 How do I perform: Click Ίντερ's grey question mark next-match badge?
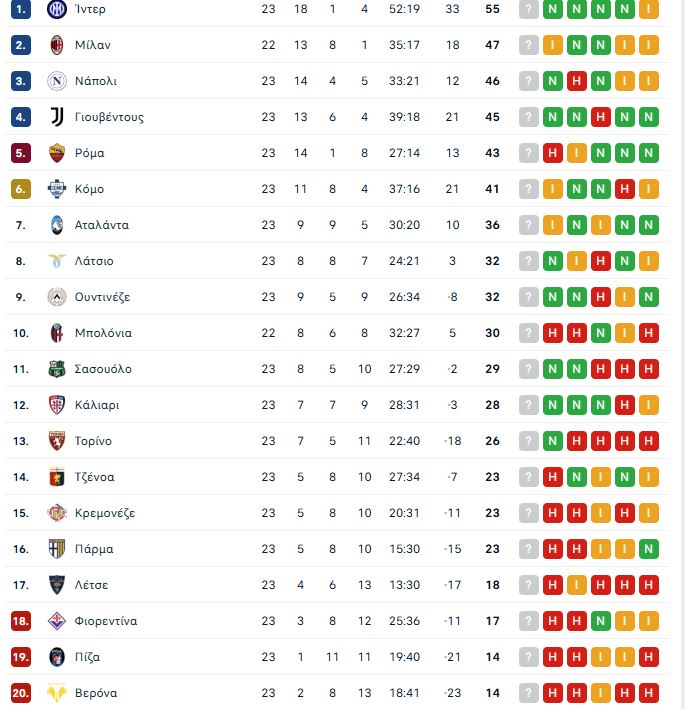coord(529,9)
